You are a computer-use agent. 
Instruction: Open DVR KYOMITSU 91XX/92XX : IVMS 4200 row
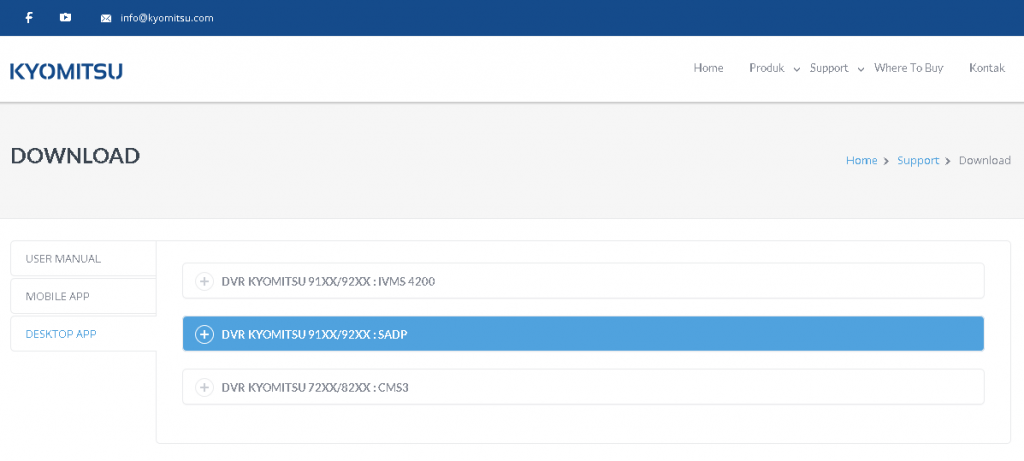[x=583, y=281]
